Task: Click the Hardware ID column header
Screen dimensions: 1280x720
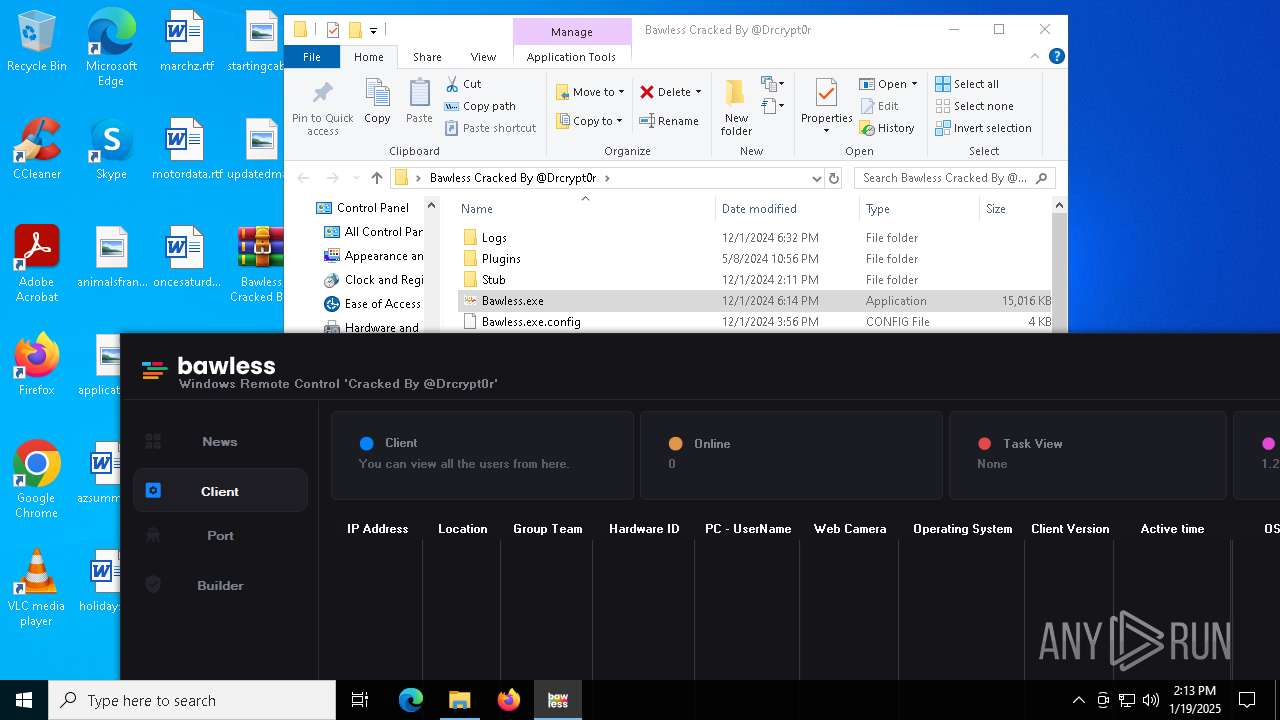Action: [x=644, y=528]
